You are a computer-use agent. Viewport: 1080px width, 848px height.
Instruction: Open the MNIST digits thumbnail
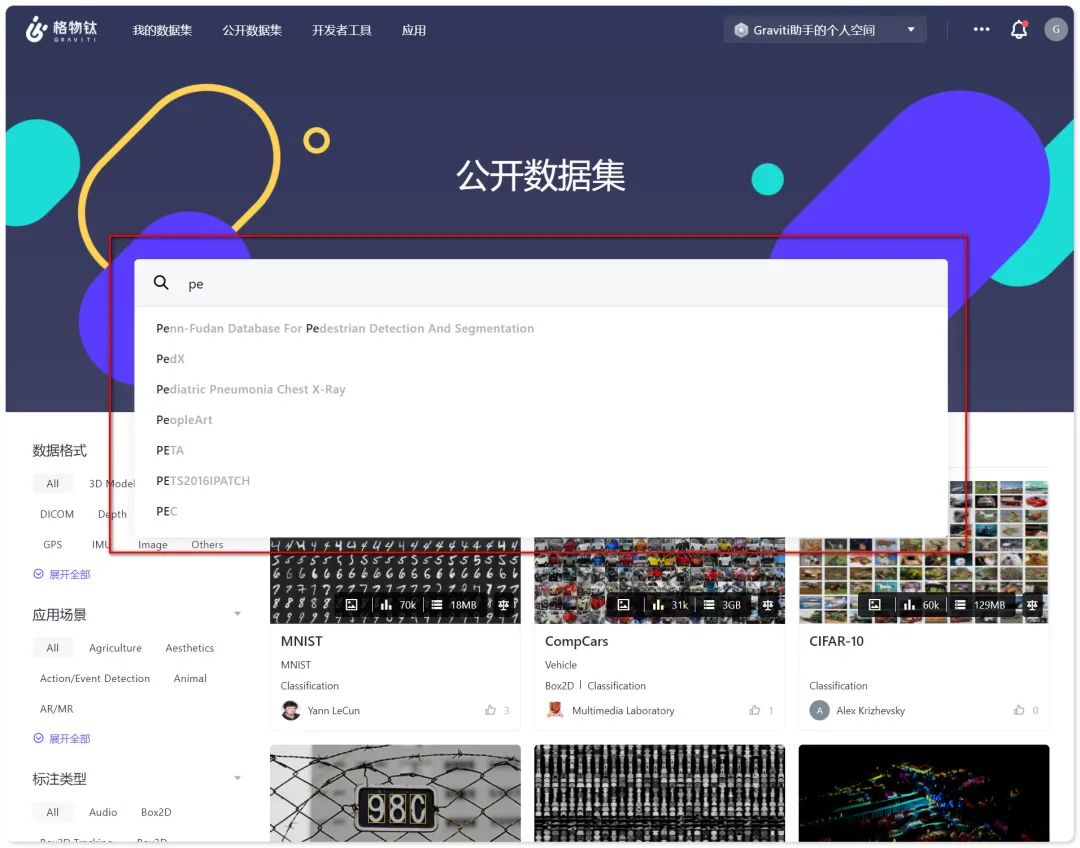pos(395,580)
